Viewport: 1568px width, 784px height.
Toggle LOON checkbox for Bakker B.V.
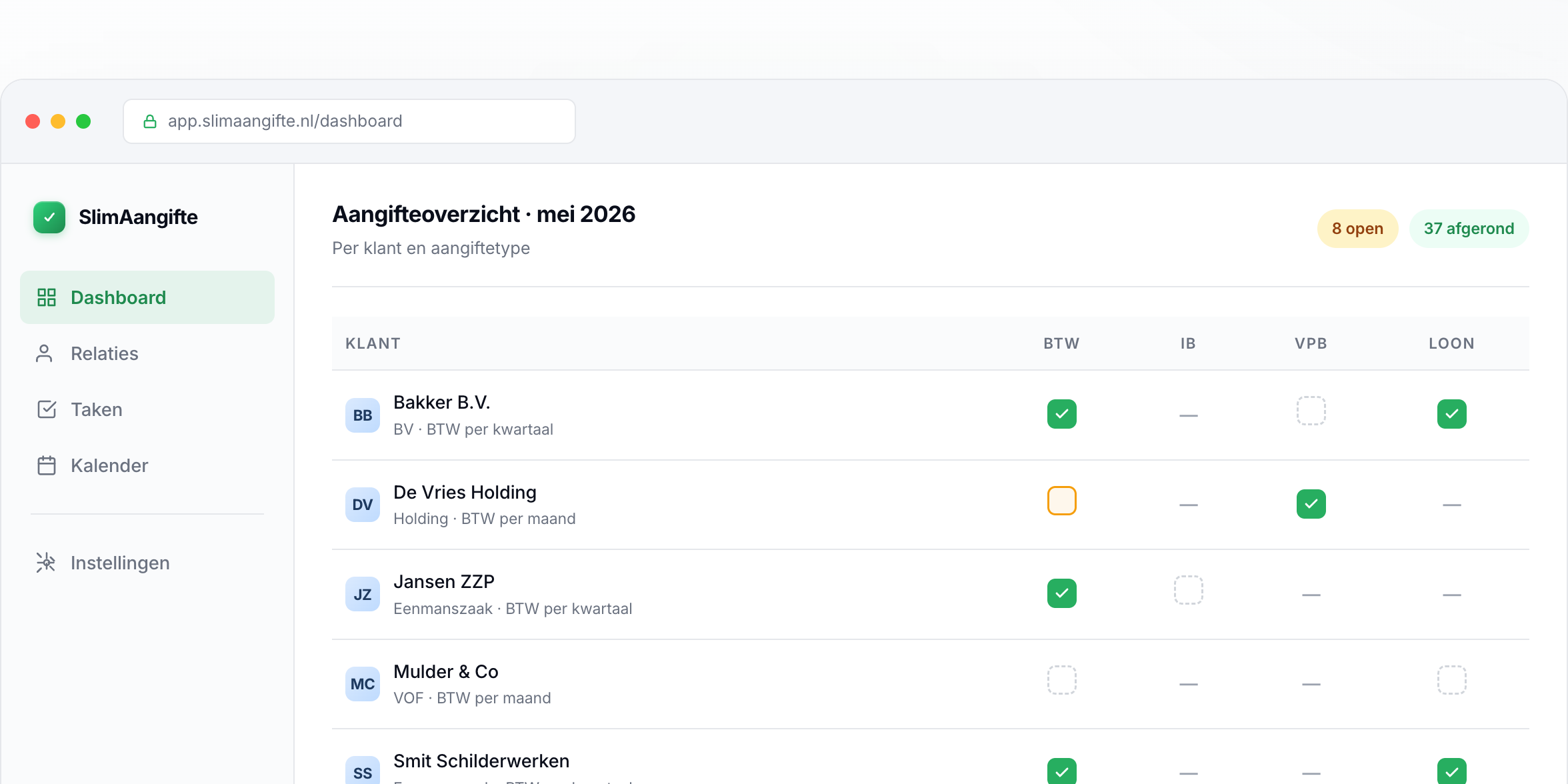coord(1452,414)
